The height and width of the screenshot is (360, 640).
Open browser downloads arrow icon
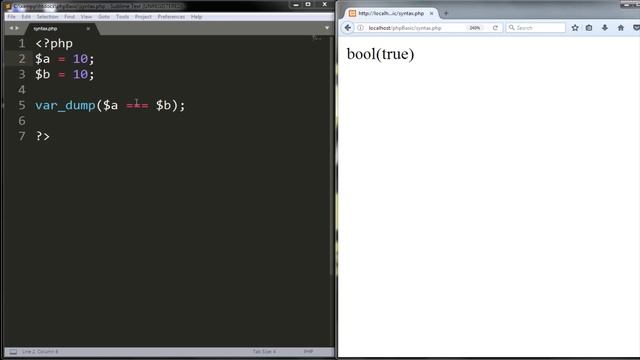pyautogui.click(x=605, y=28)
